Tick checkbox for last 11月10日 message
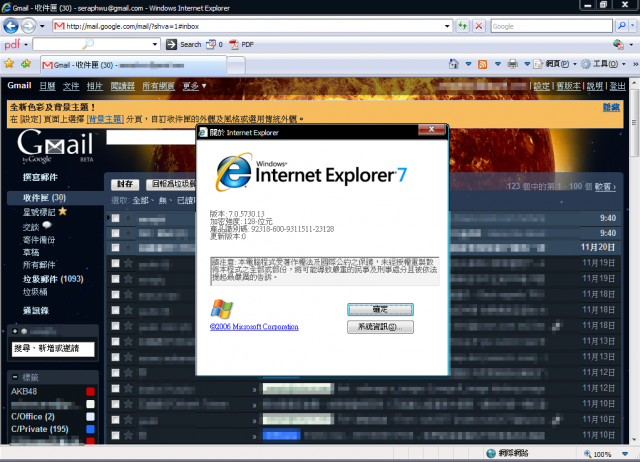The image size is (640, 462). [x=116, y=435]
